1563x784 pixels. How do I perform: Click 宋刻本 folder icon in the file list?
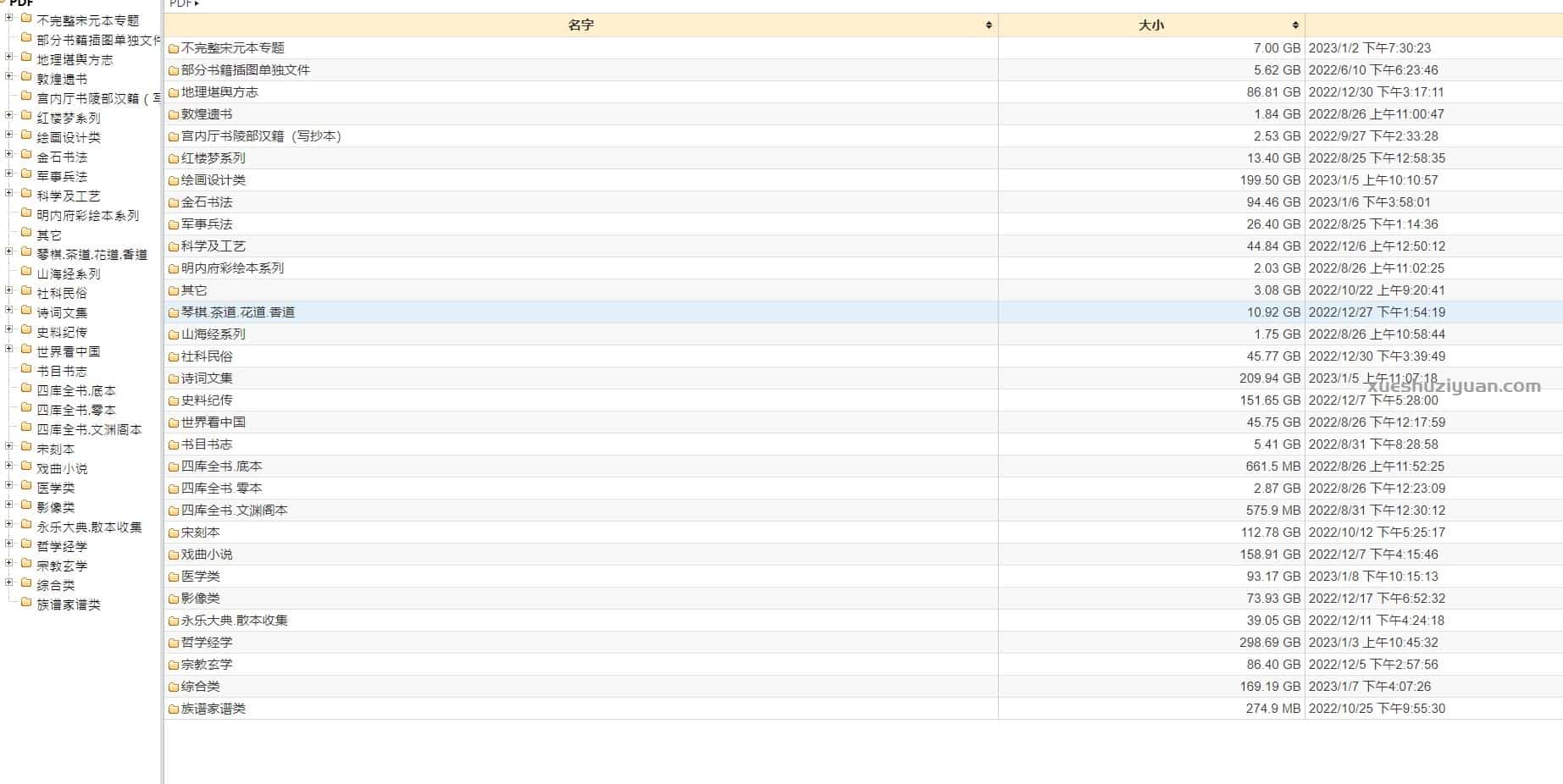click(174, 533)
